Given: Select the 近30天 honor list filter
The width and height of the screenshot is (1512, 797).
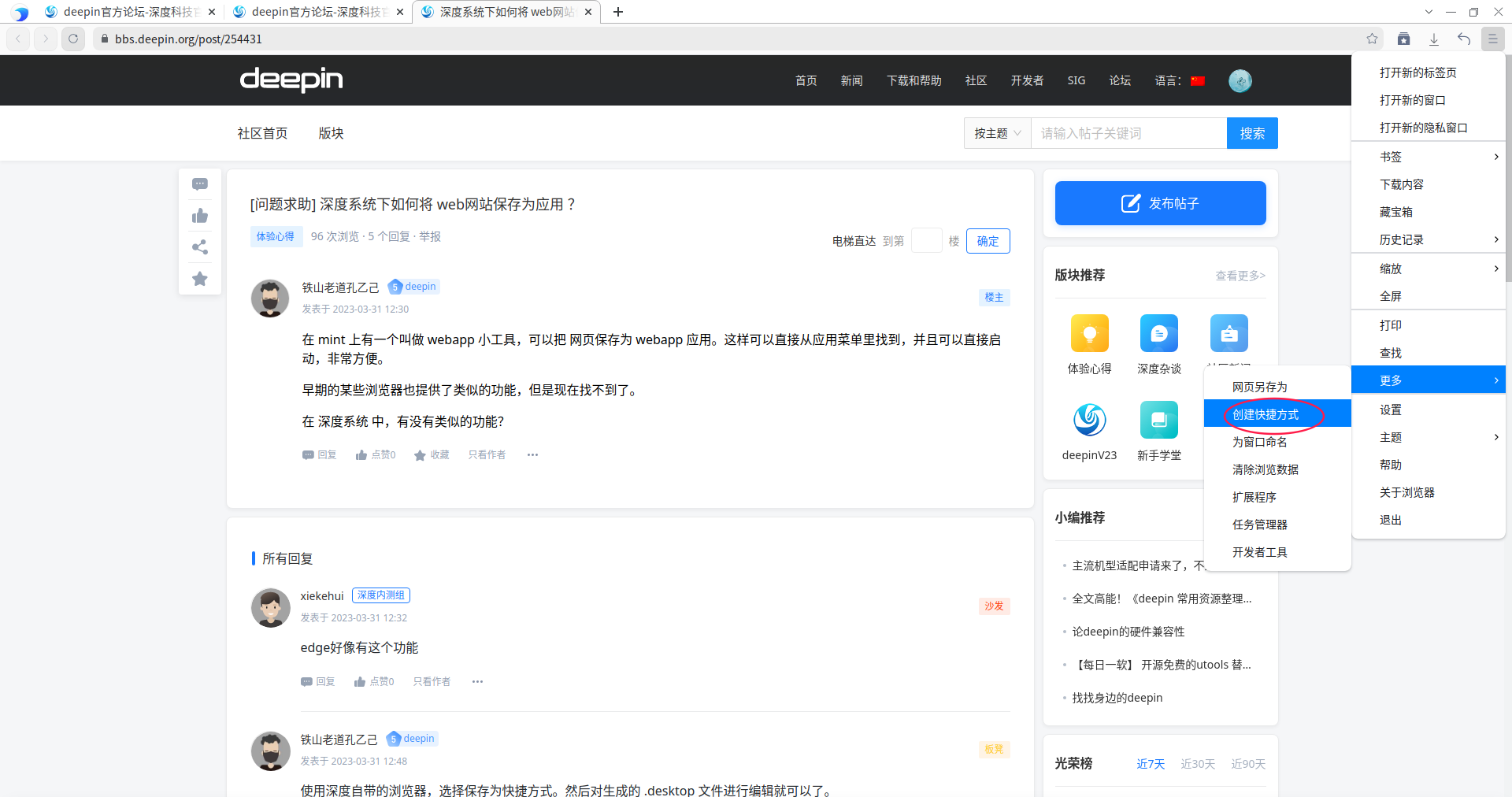Looking at the screenshot, I should point(1197,764).
